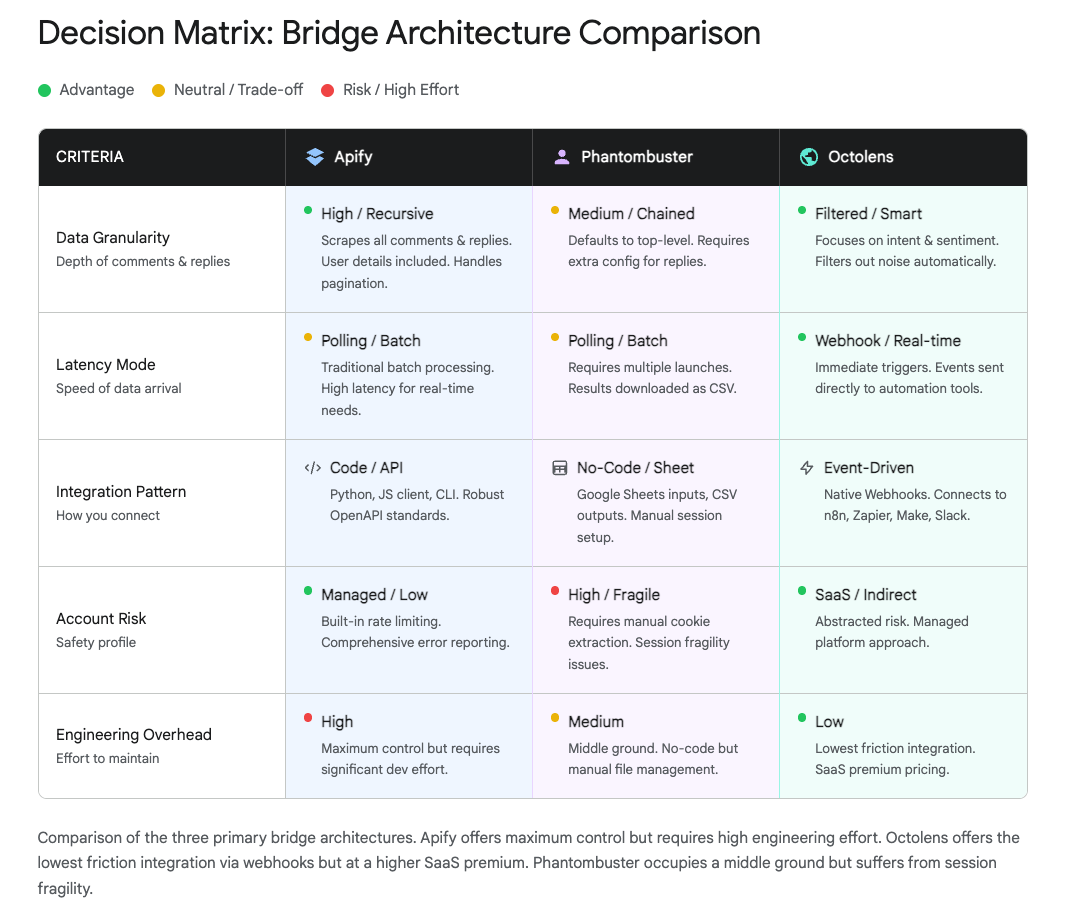Viewport: 1084px width, 909px height.
Task: Click the green dot beside Webhook / Real-time
Action: click(802, 337)
